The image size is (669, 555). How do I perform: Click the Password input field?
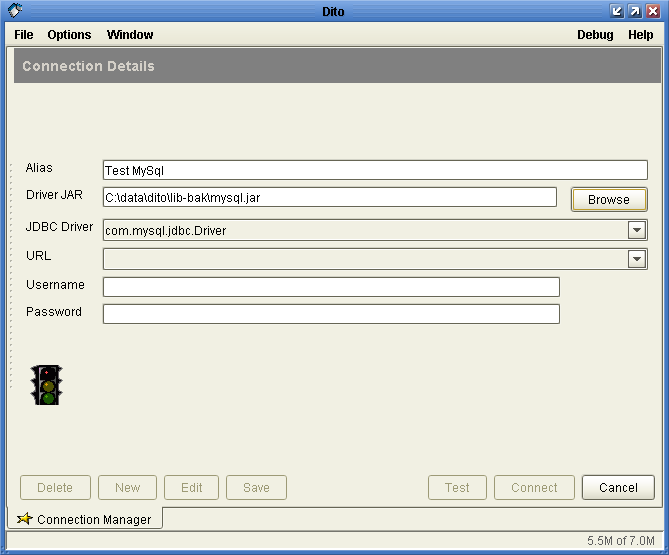coord(331,314)
